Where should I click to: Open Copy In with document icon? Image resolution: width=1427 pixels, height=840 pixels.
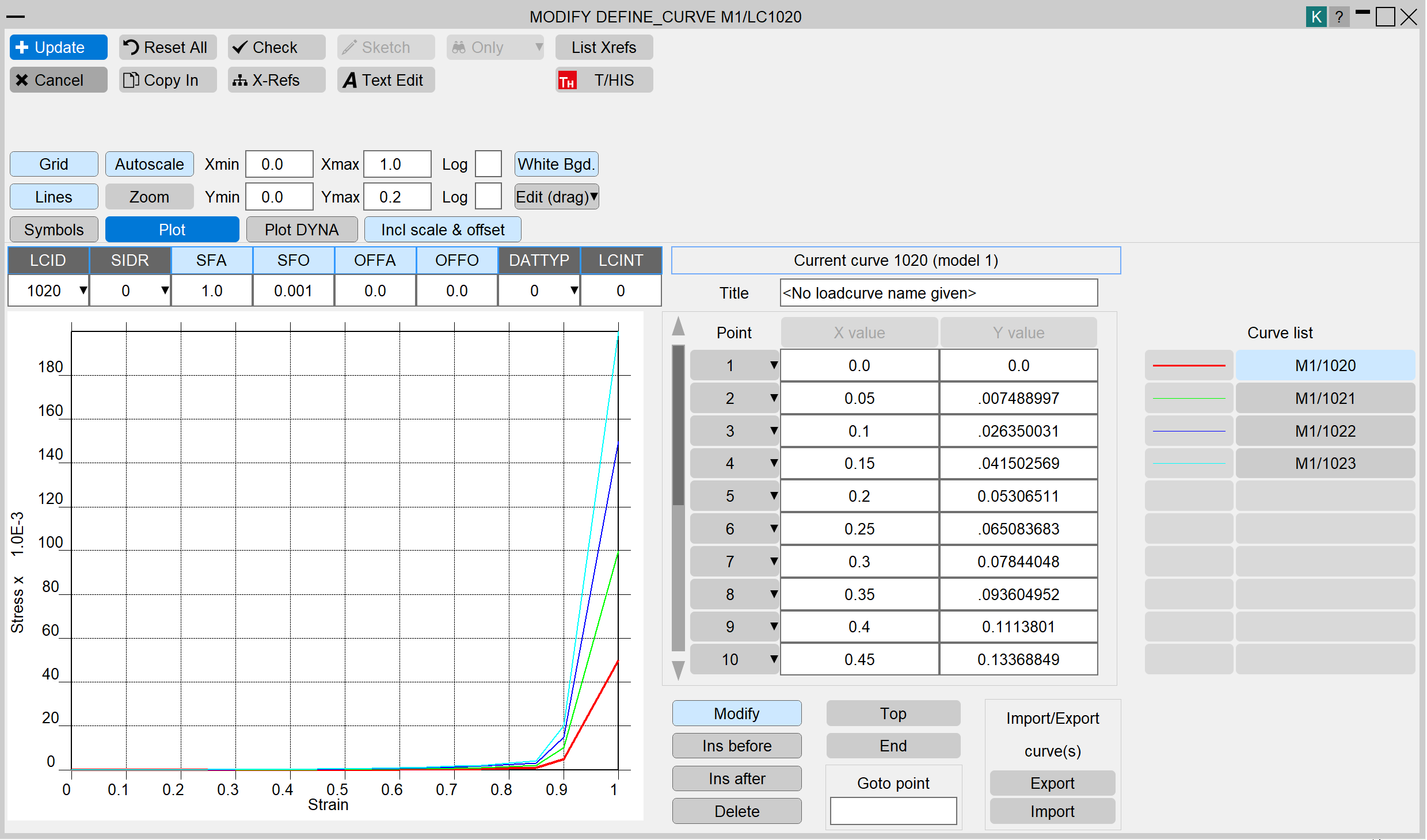(x=168, y=80)
